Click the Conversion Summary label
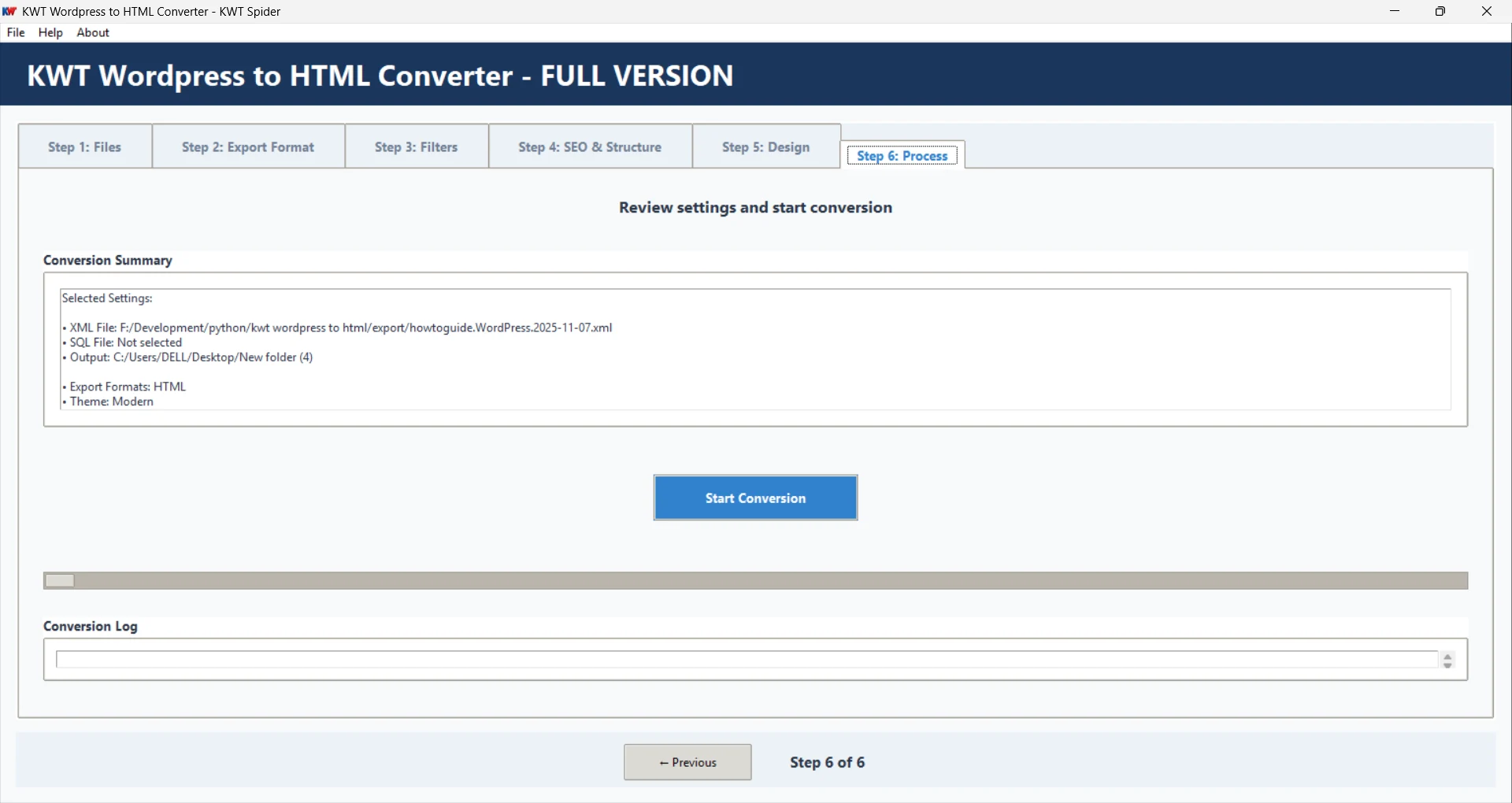1512x803 pixels. [108, 261]
